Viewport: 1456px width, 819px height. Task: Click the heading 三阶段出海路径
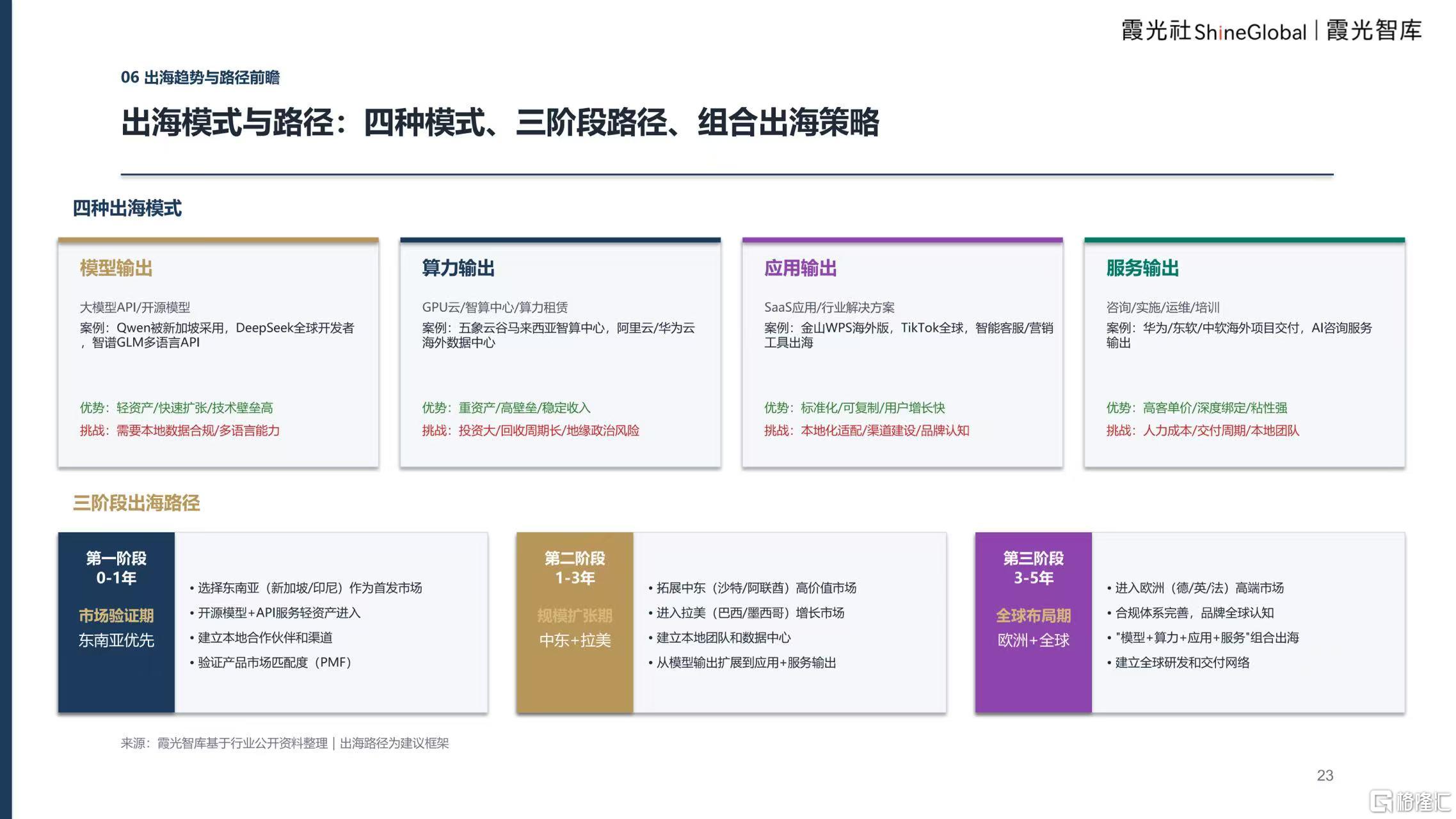pos(136,503)
